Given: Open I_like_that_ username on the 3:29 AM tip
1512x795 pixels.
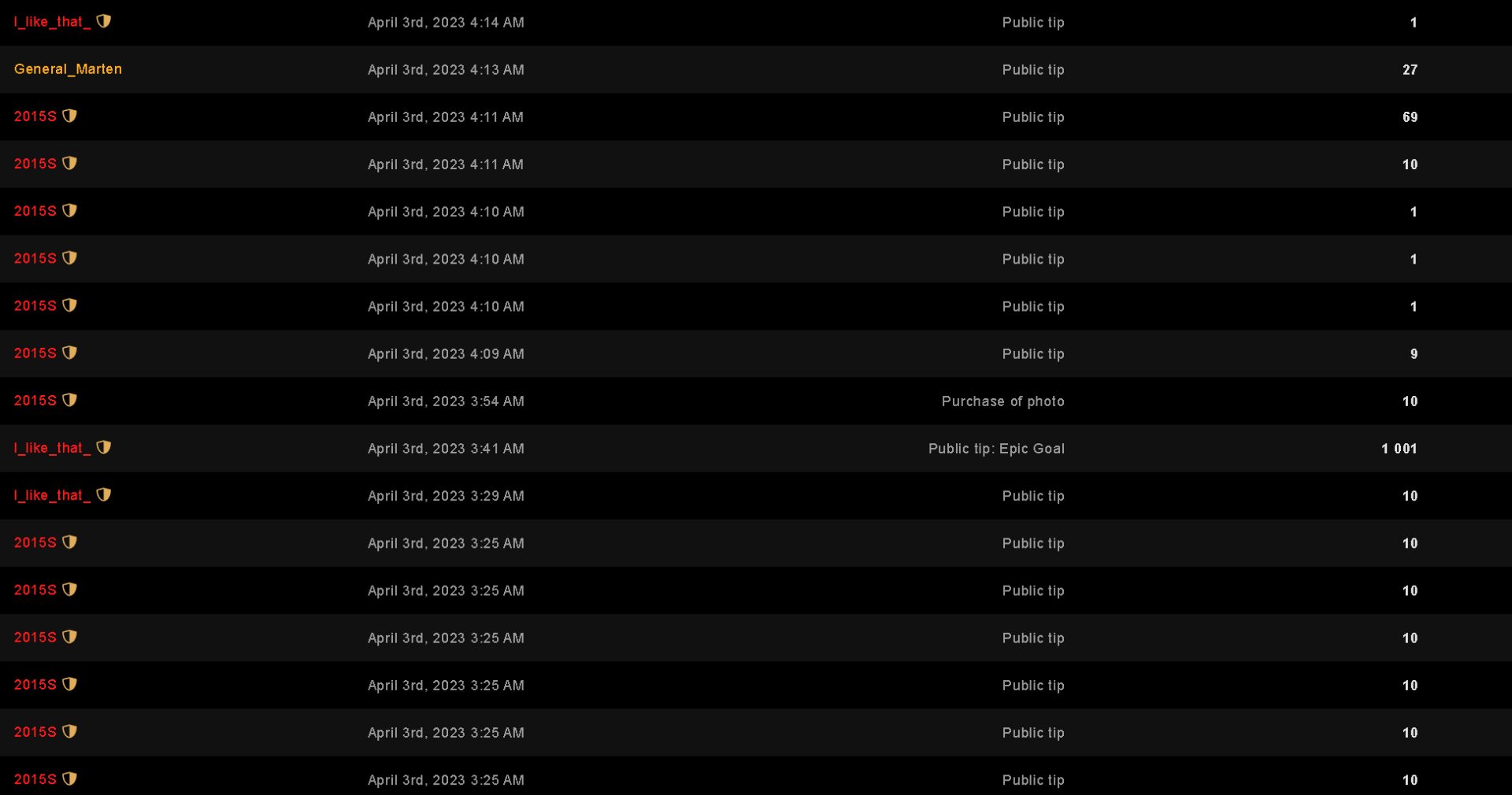Looking at the screenshot, I should coord(52,495).
